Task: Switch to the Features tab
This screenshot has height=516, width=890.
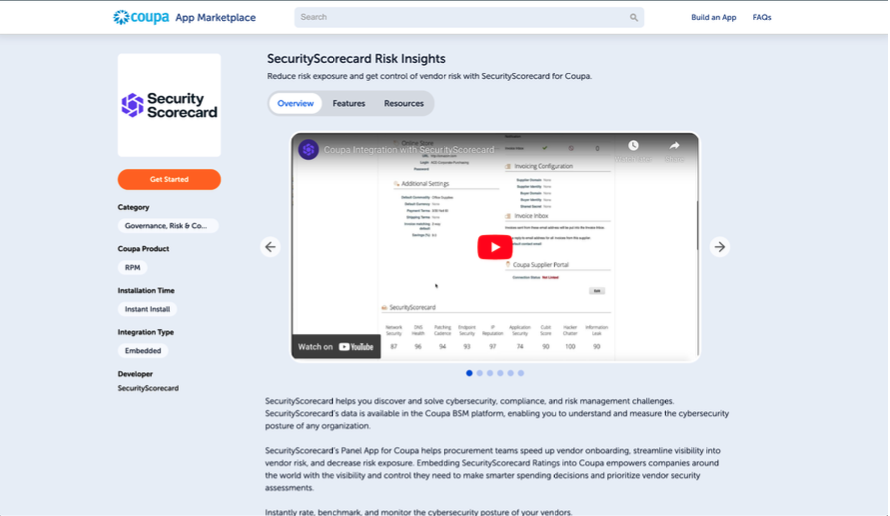Action: [x=349, y=103]
